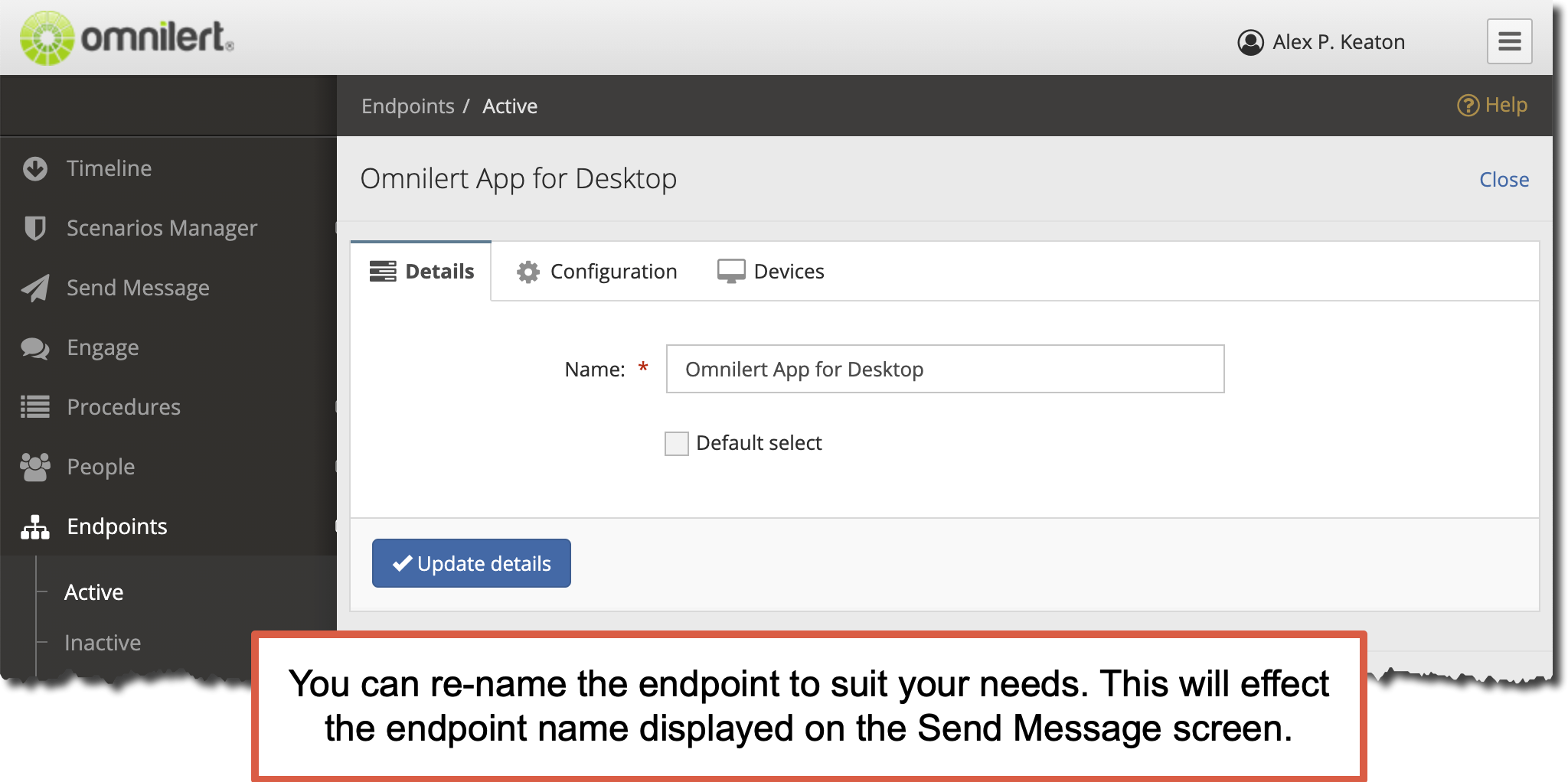Click the Help question mark icon
Image resolution: width=1568 pixels, height=782 pixels.
(1468, 106)
